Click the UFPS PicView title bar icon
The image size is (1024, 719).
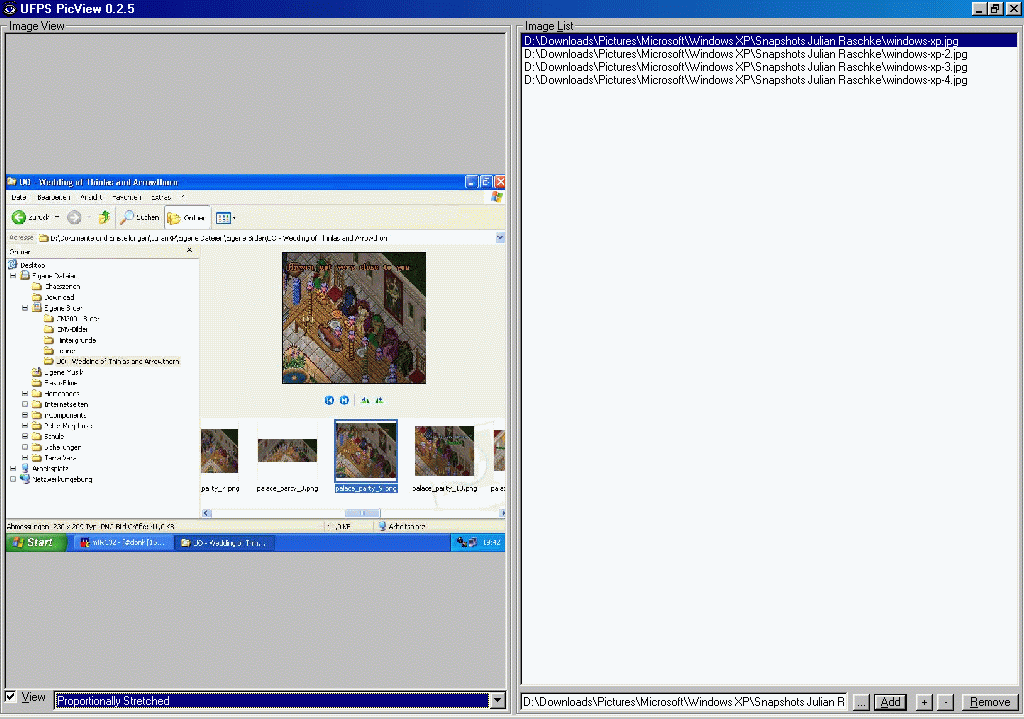click(x=10, y=8)
